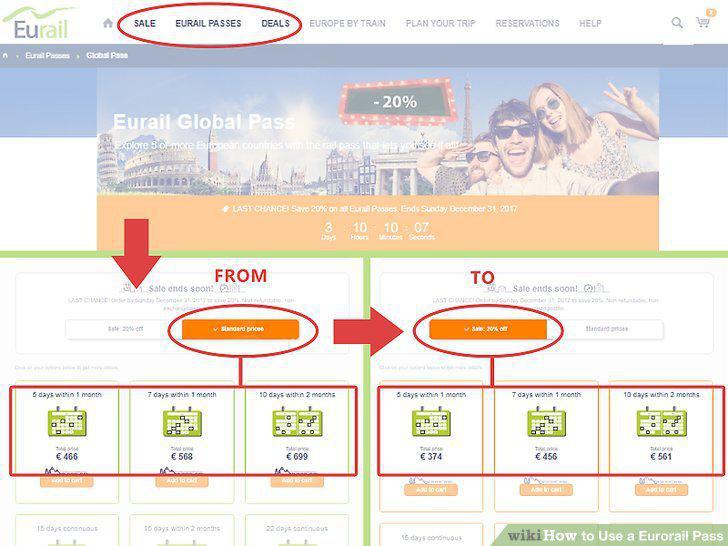
Task: Add the € 699 pass to cart
Action: 297,481
